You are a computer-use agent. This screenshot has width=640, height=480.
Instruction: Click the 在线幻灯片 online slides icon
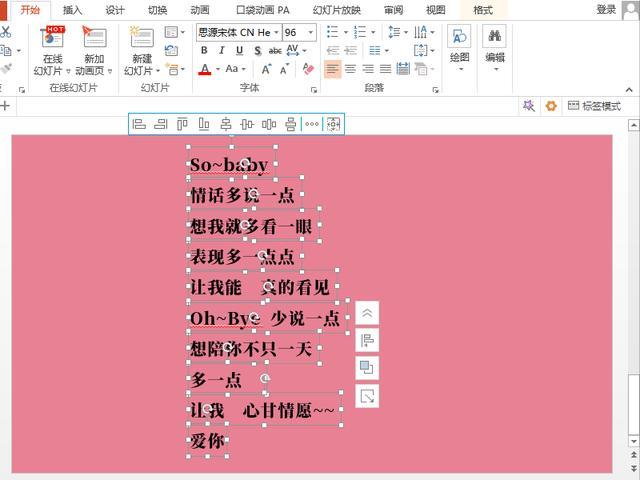(52, 40)
